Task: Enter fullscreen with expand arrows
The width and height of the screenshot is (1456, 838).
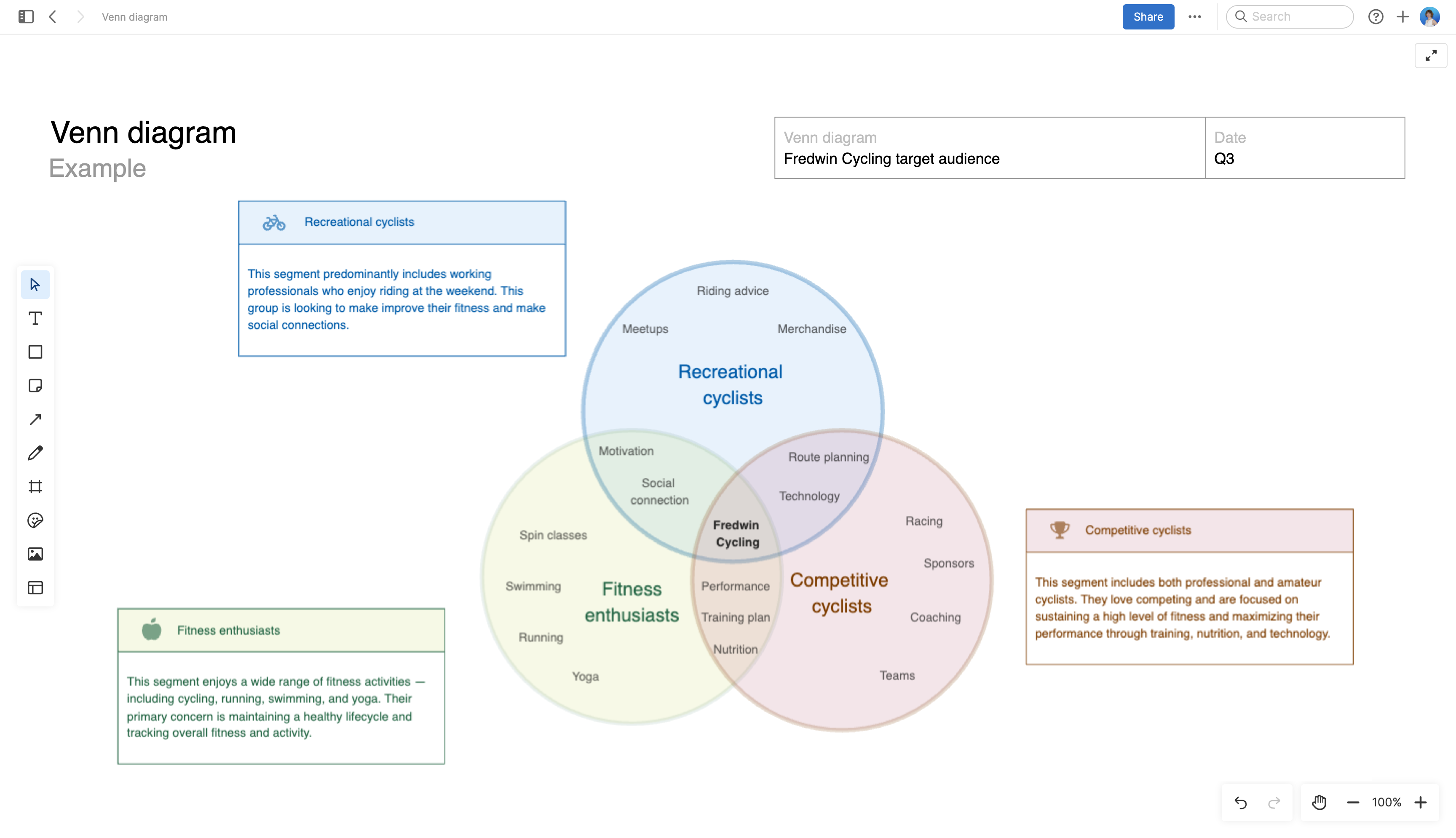Action: (1430, 56)
